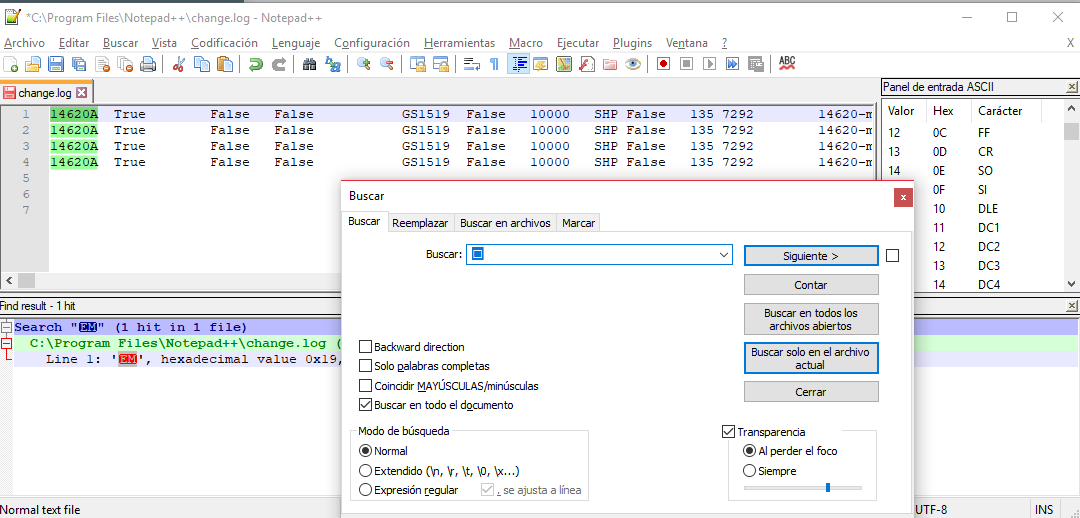Collapse the Search "EM" result tree node

6,327
